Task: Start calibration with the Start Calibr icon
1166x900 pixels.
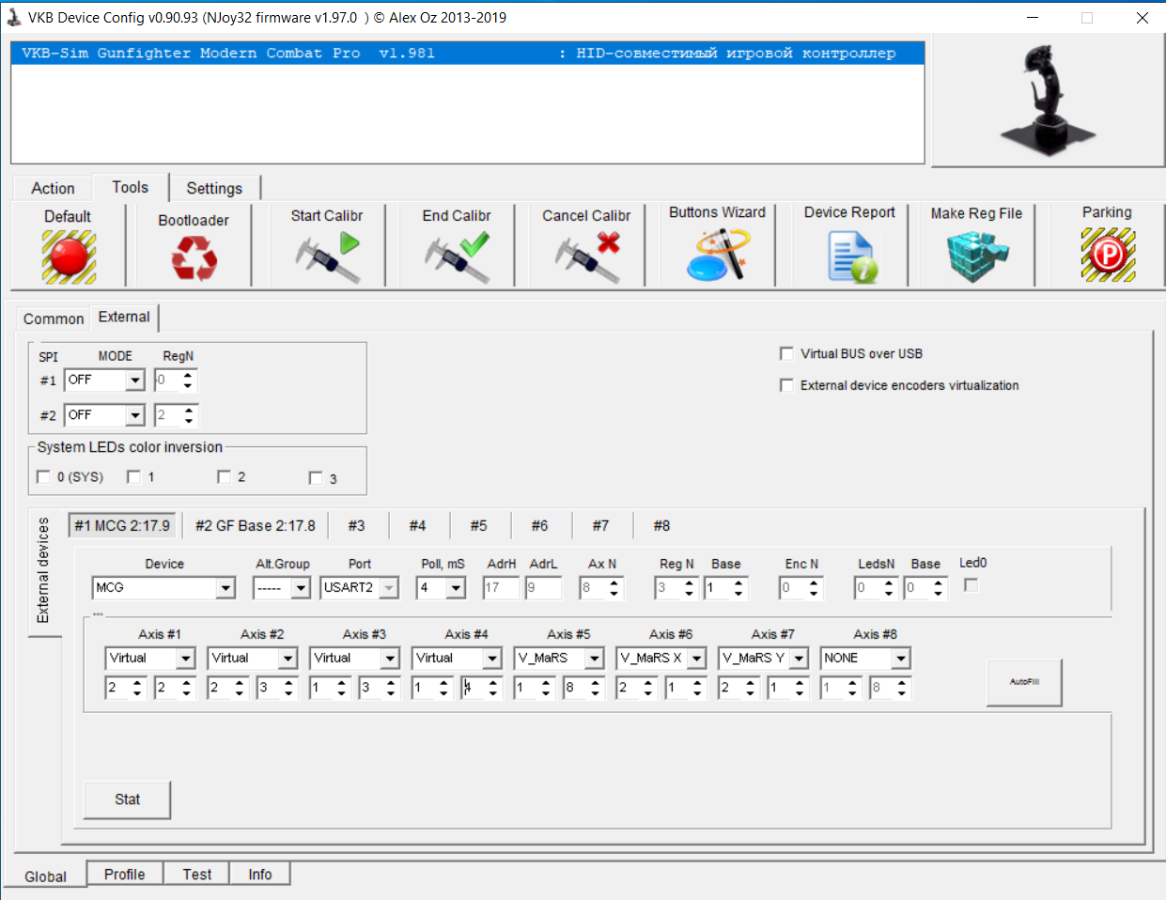Action: tap(327, 257)
